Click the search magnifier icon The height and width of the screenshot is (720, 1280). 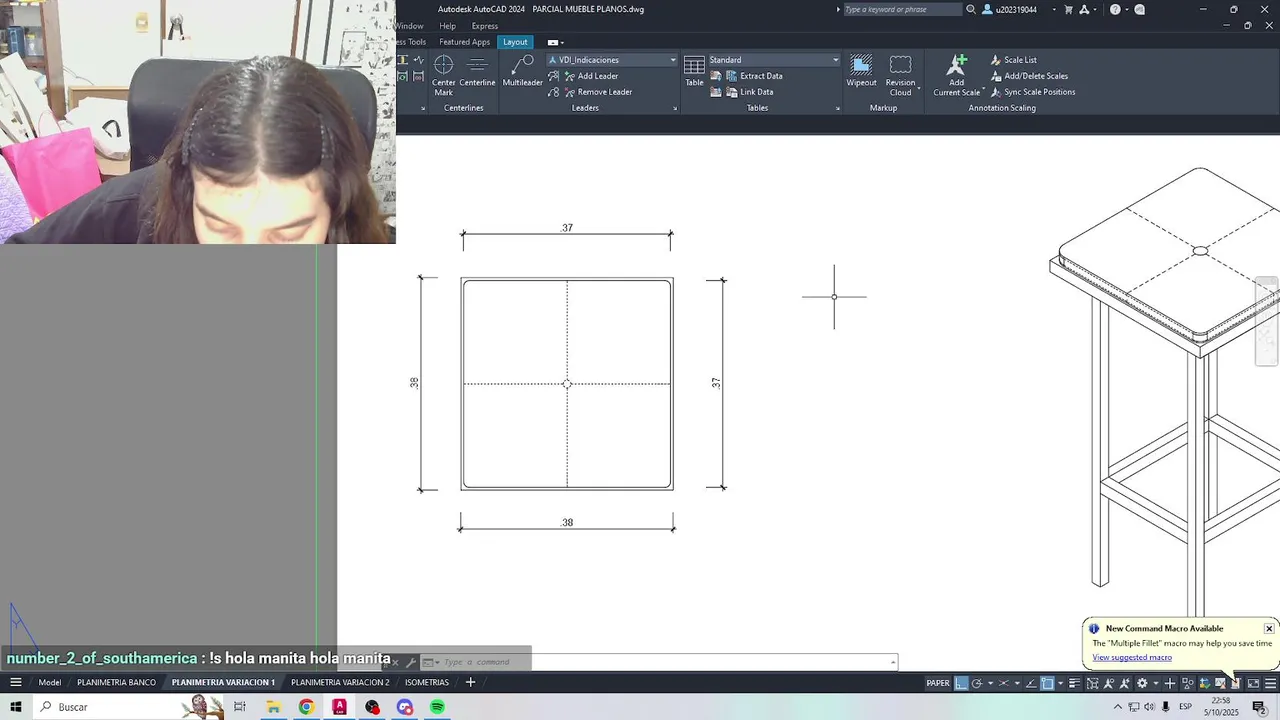pos(970,9)
